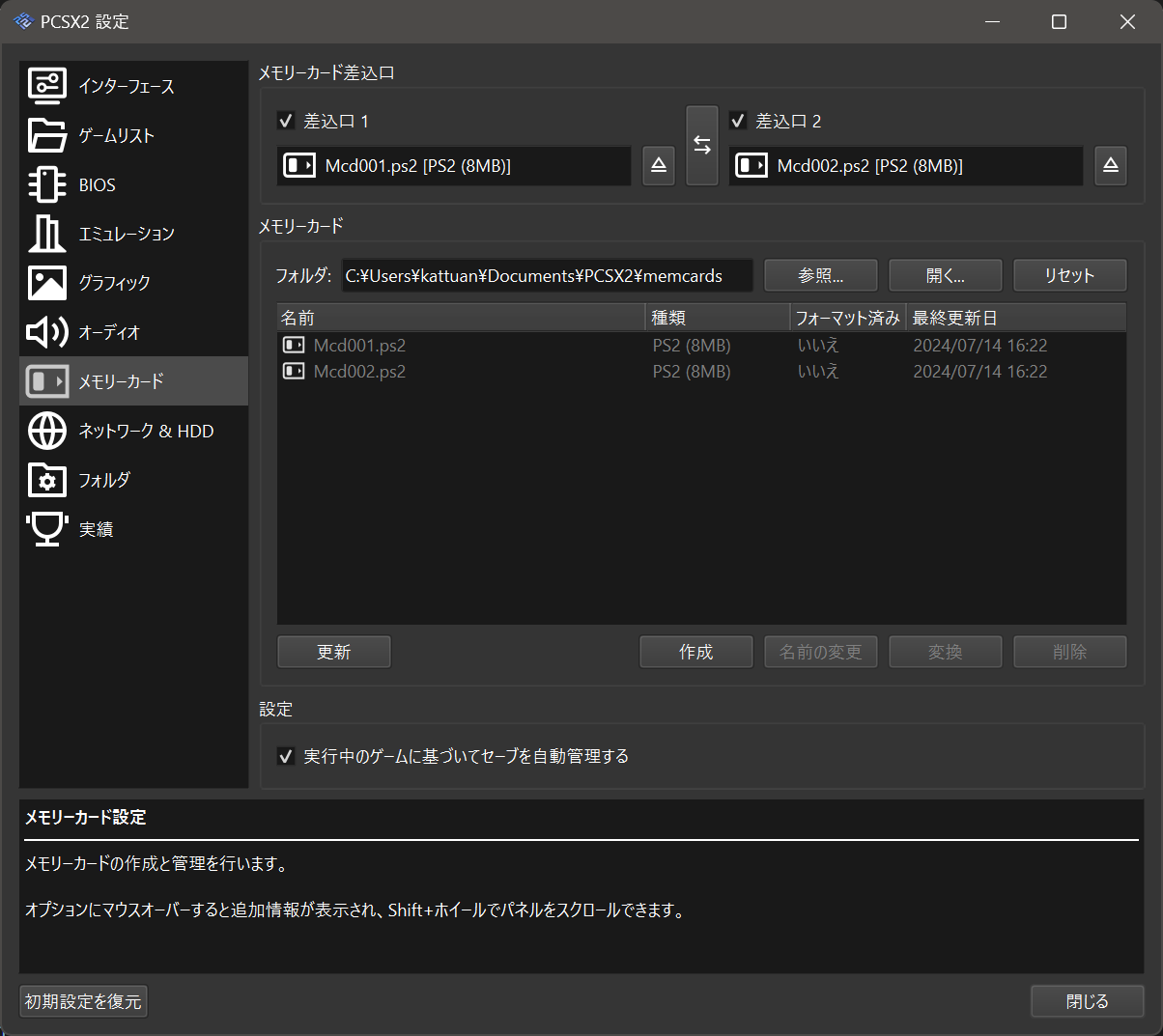Click PS2 (8MB) type of Mcd002.ps2
This screenshot has height=1036, width=1163.
(692, 371)
